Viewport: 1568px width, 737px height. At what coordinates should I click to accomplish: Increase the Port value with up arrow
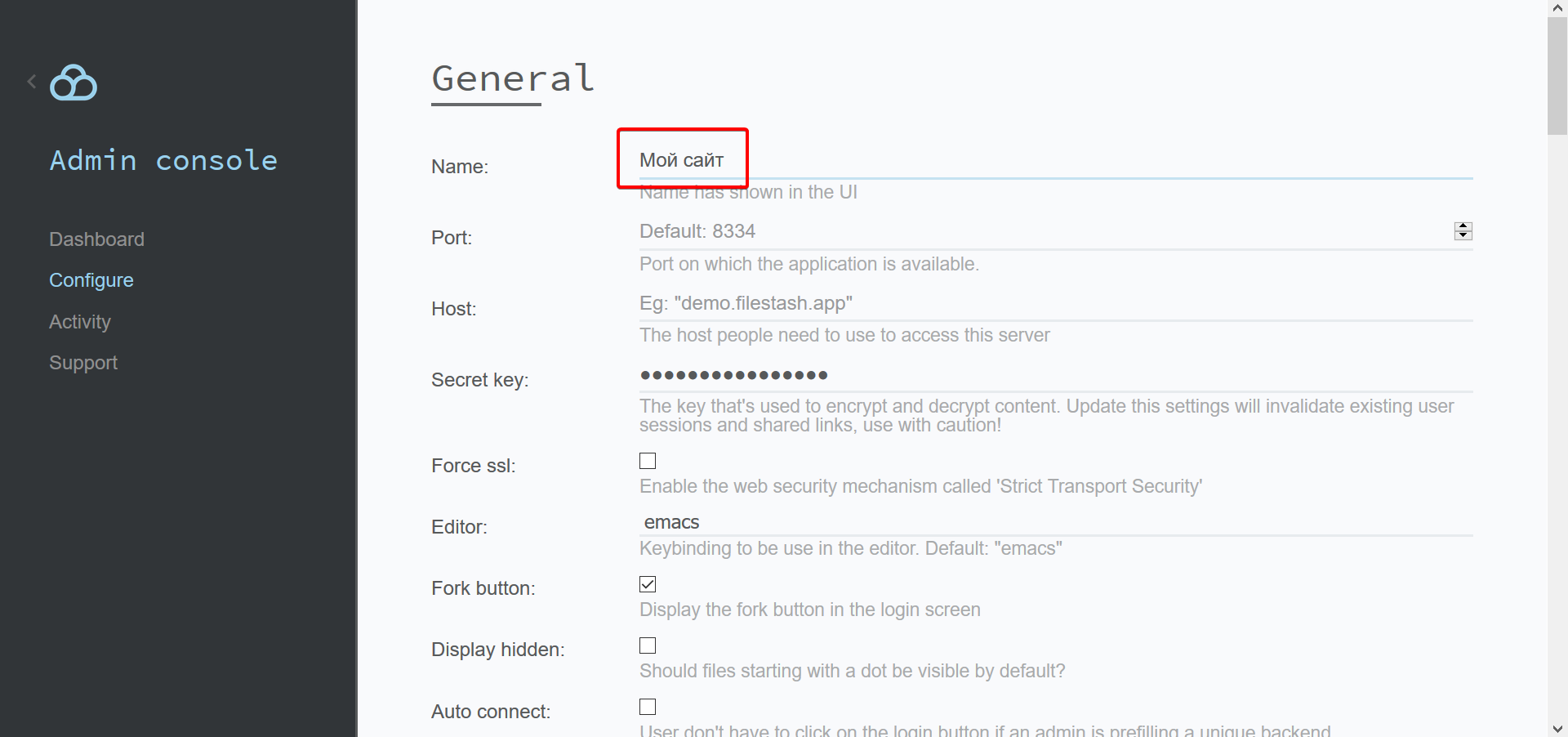[x=1463, y=226]
